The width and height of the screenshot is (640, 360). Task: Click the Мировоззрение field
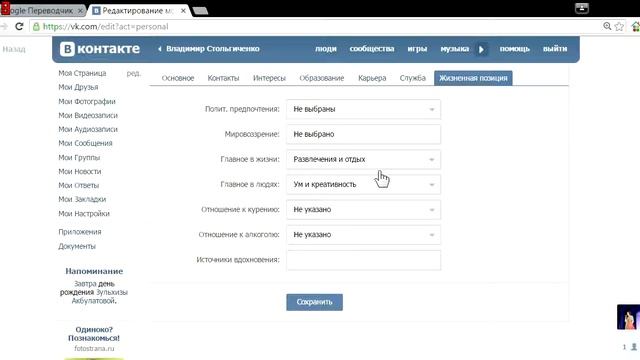coord(363,134)
